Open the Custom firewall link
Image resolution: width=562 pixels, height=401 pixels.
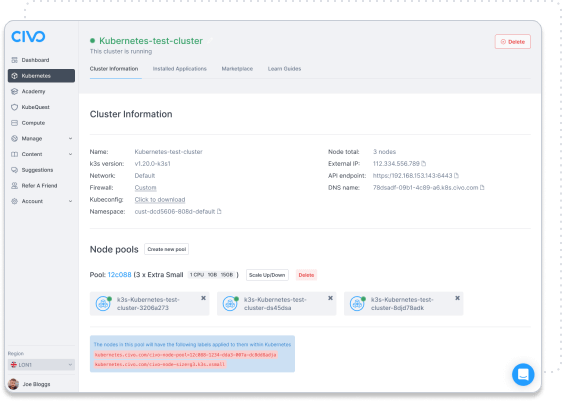tap(145, 188)
